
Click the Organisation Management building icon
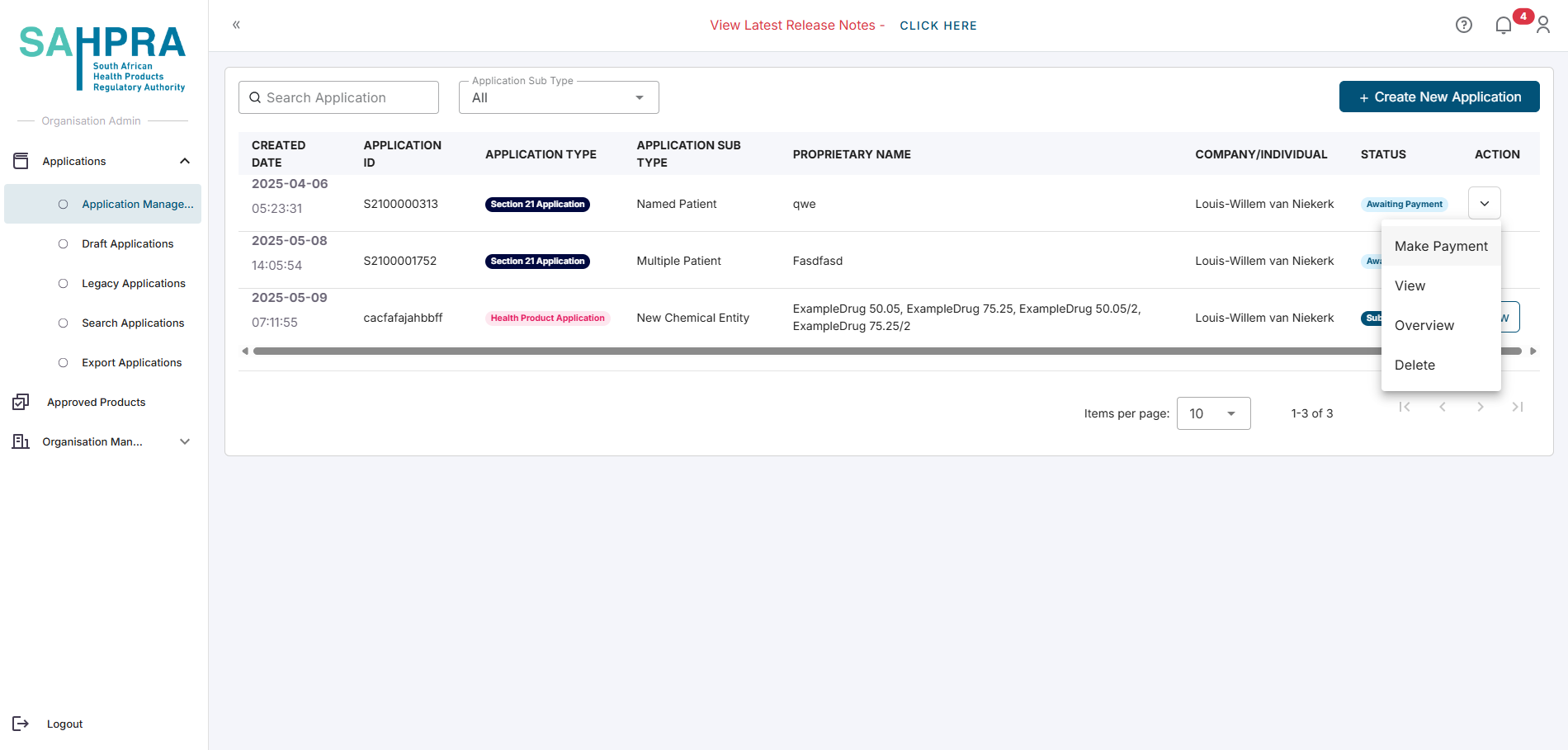point(21,441)
